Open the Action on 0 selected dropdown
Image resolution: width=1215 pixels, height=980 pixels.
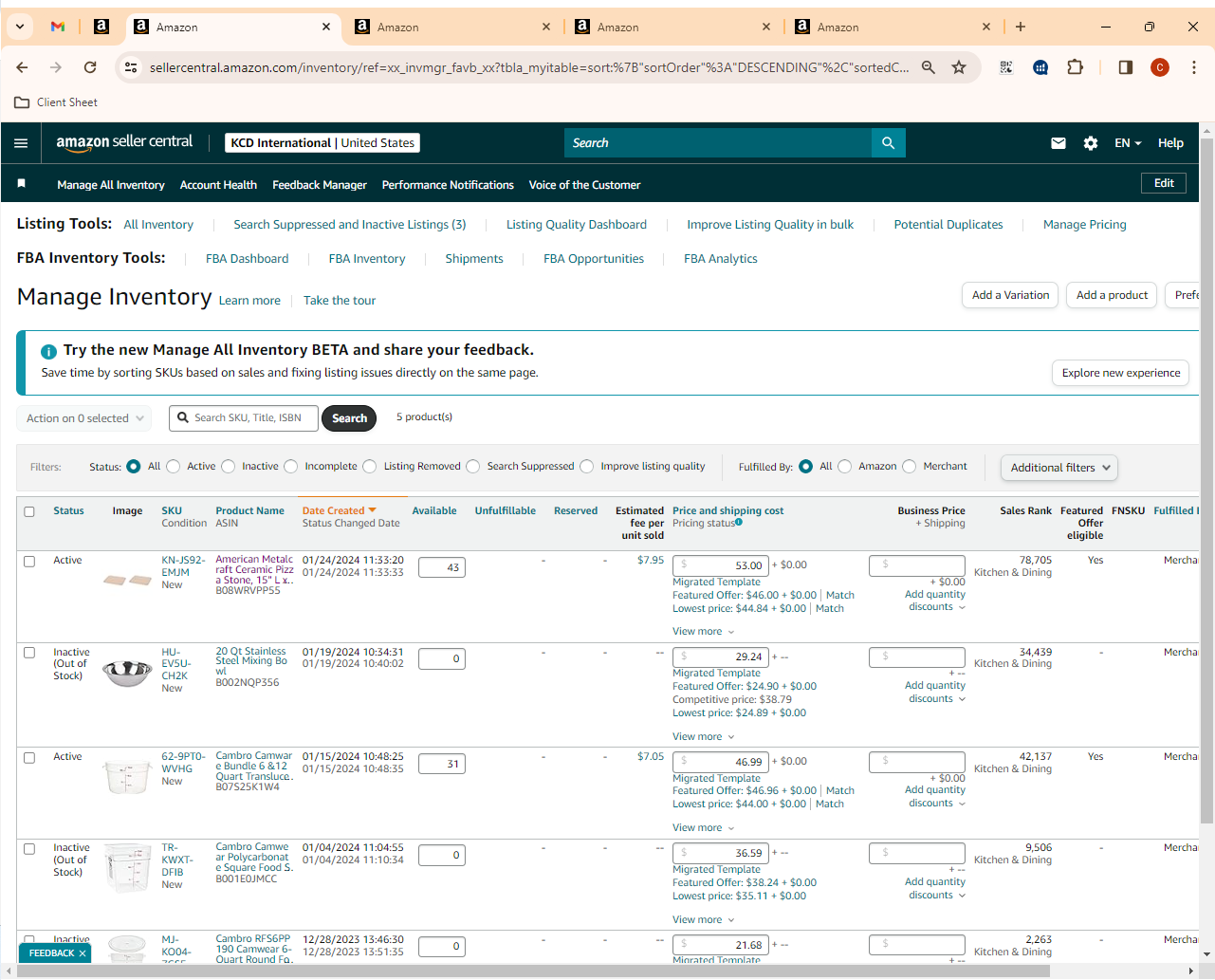(83, 418)
